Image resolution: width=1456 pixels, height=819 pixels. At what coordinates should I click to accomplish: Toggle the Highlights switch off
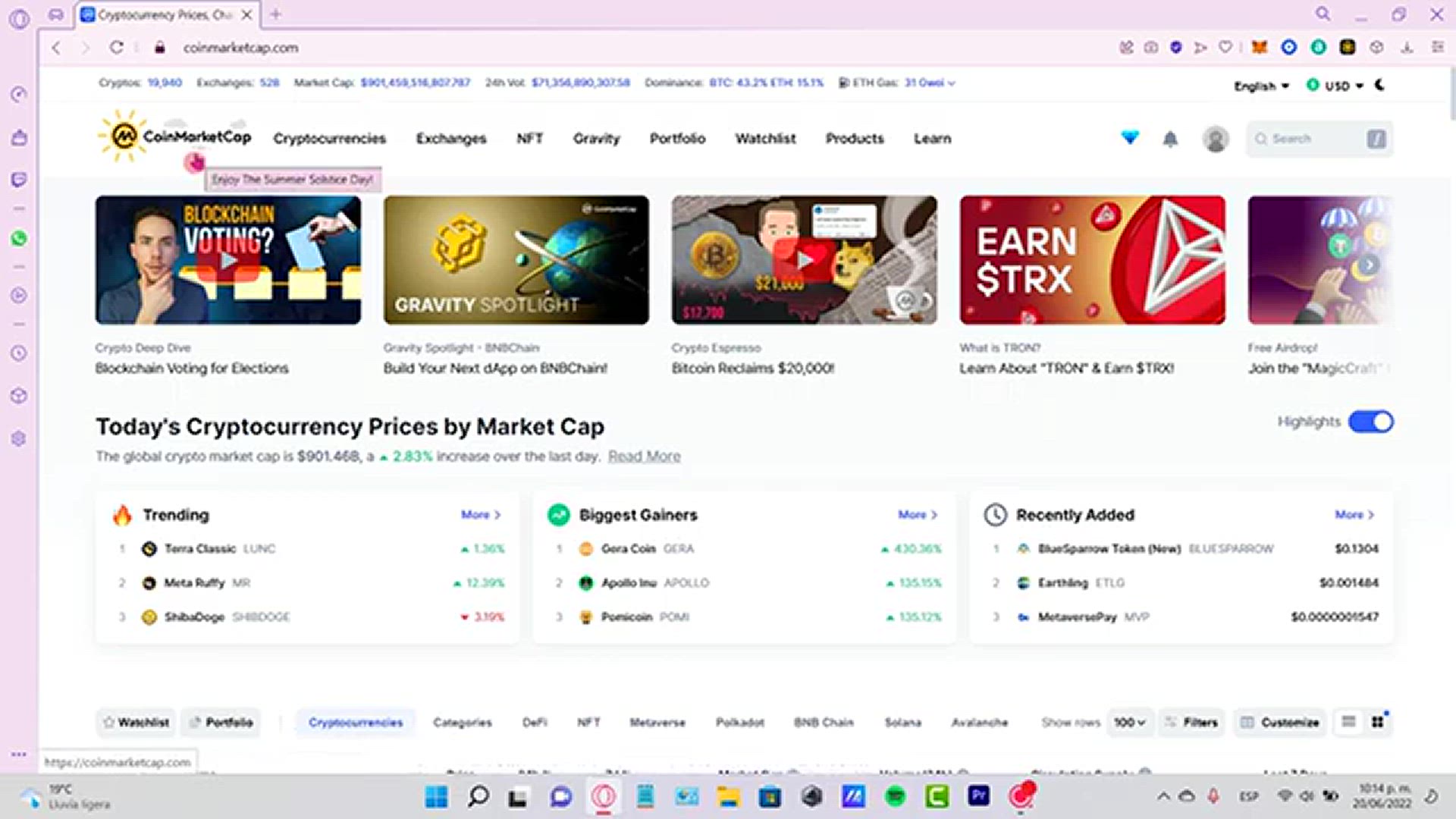1370,422
